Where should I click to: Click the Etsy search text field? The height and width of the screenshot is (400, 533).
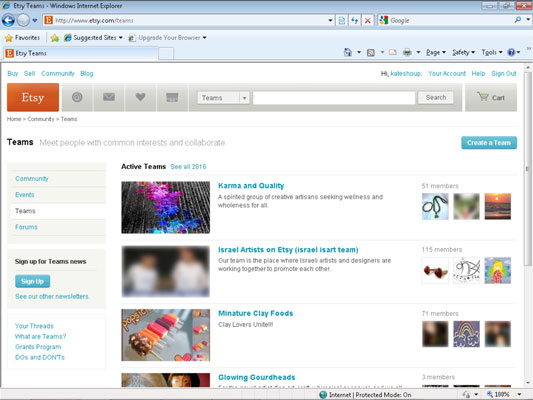pyautogui.click(x=334, y=98)
